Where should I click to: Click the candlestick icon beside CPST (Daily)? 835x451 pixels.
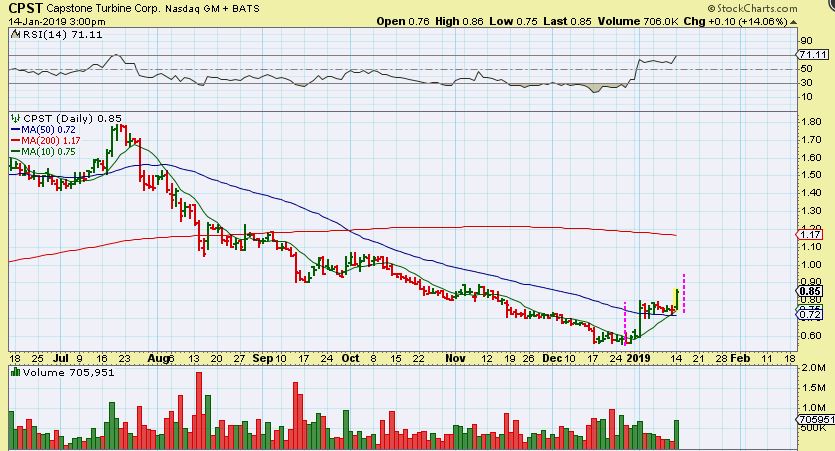(x=15, y=118)
